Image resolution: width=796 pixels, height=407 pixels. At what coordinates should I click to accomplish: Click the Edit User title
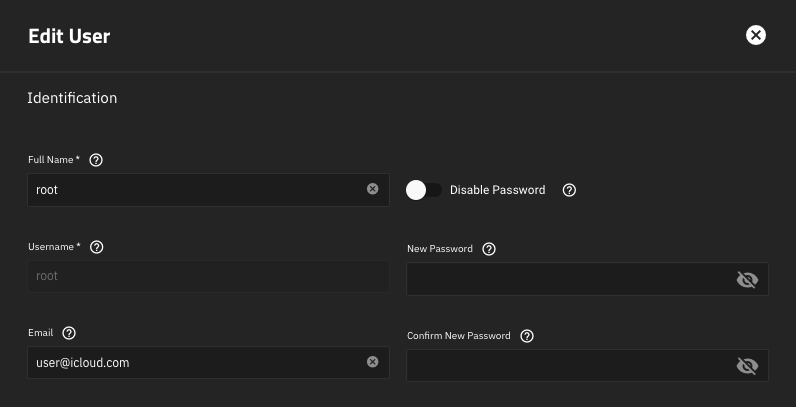69,36
